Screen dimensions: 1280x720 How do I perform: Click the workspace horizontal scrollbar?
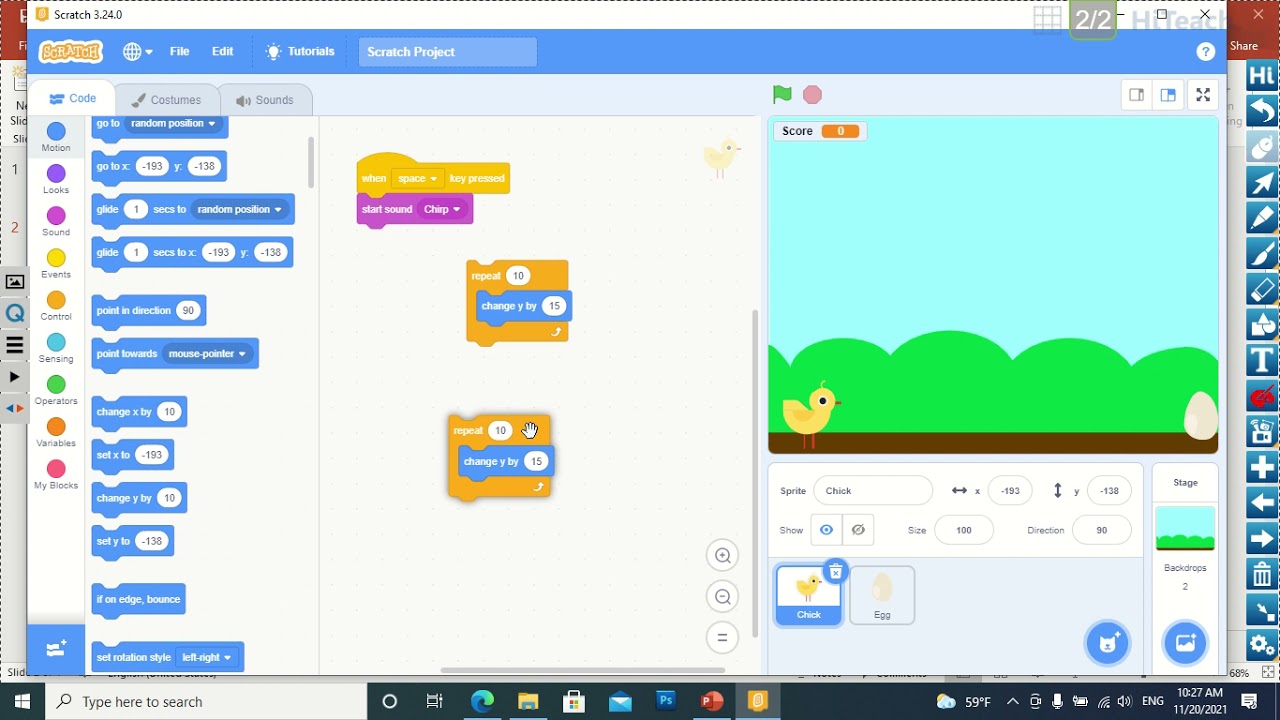[582, 670]
